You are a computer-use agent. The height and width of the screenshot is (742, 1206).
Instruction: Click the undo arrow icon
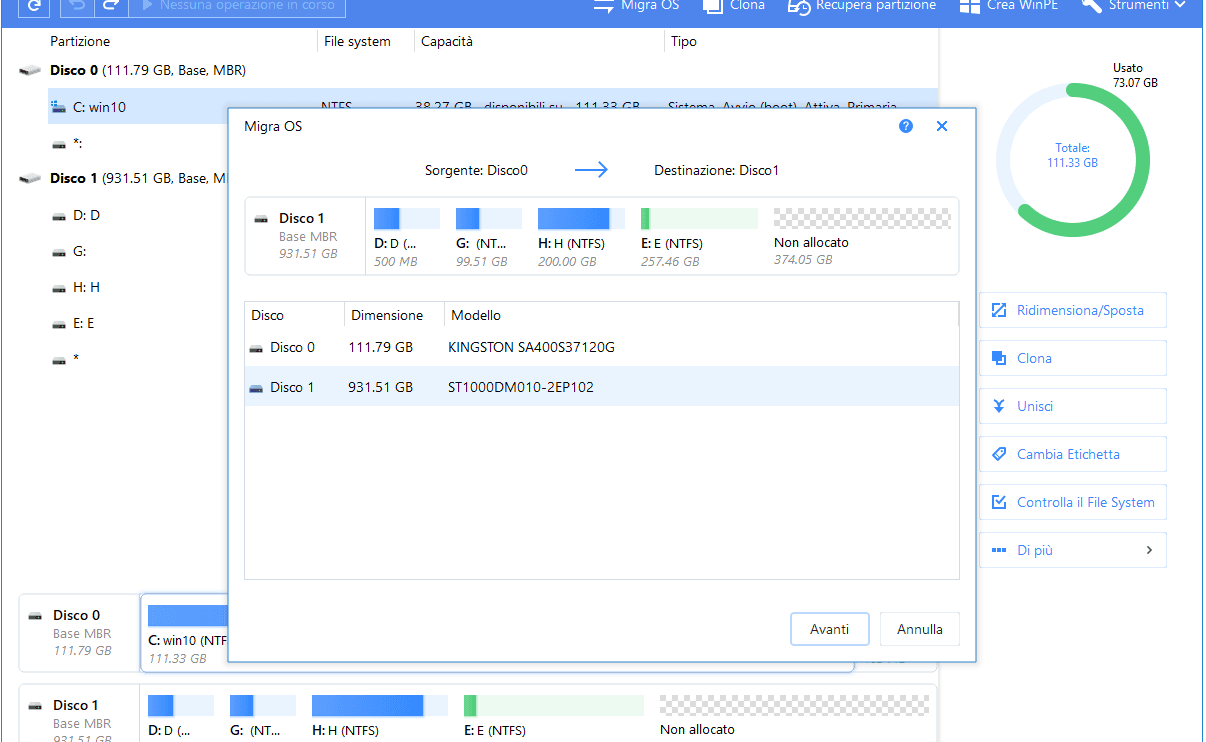click(78, 6)
